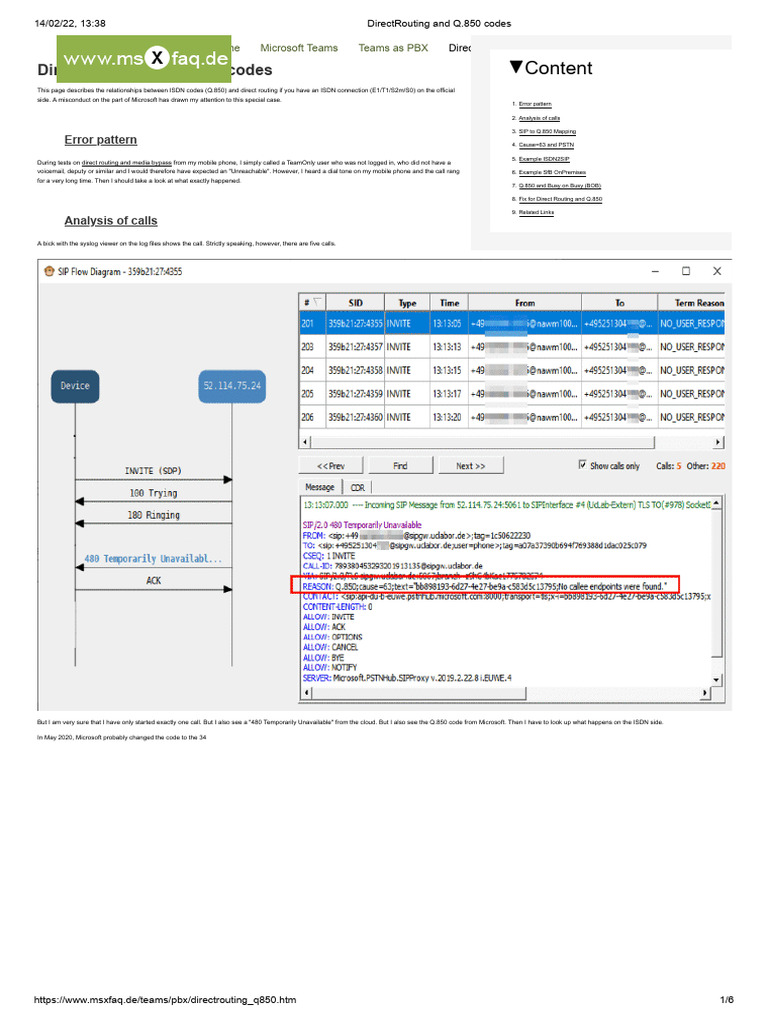Jump to Error pattern in contents
Viewport: 768px width, 1024px height.
[x=535, y=104]
